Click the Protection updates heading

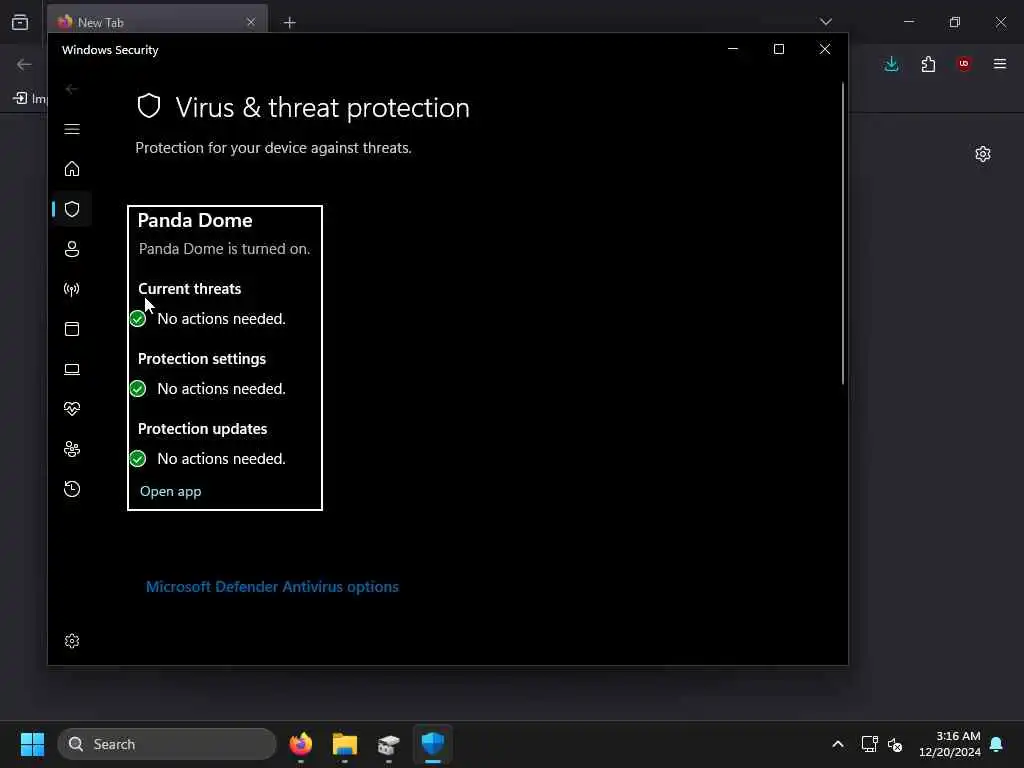coord(202,428)
